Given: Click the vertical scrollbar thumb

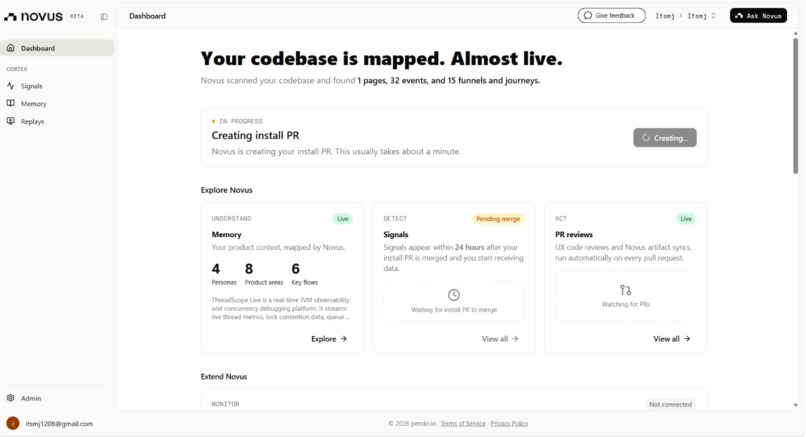Looking at the screenshot, I should click(795, 105).
